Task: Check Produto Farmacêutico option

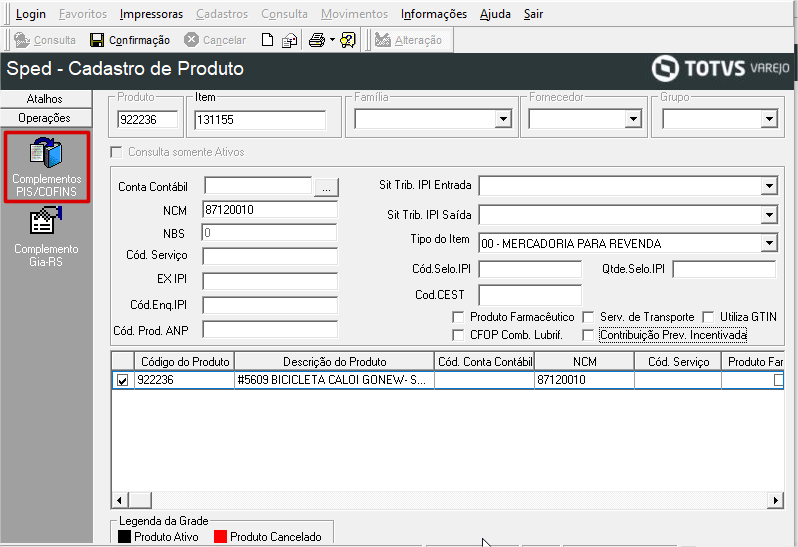Action: tap(458, 318)
